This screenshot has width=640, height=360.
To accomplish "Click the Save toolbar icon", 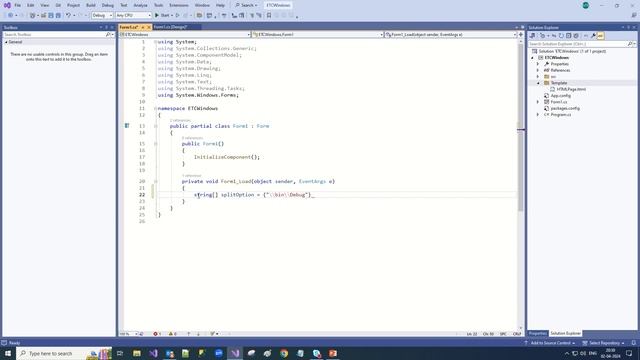I will (51, 16).
